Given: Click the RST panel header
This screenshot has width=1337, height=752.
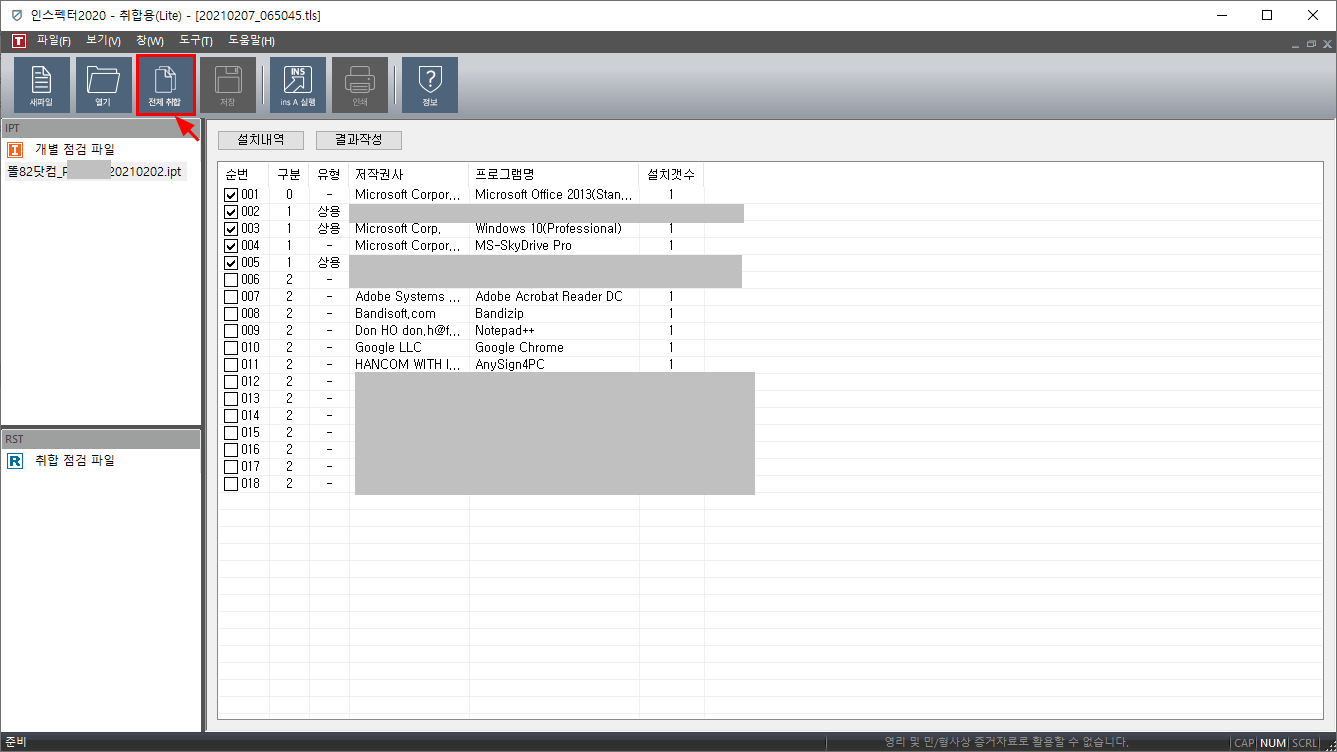Looking at the screenshot, I should (101, 439).
